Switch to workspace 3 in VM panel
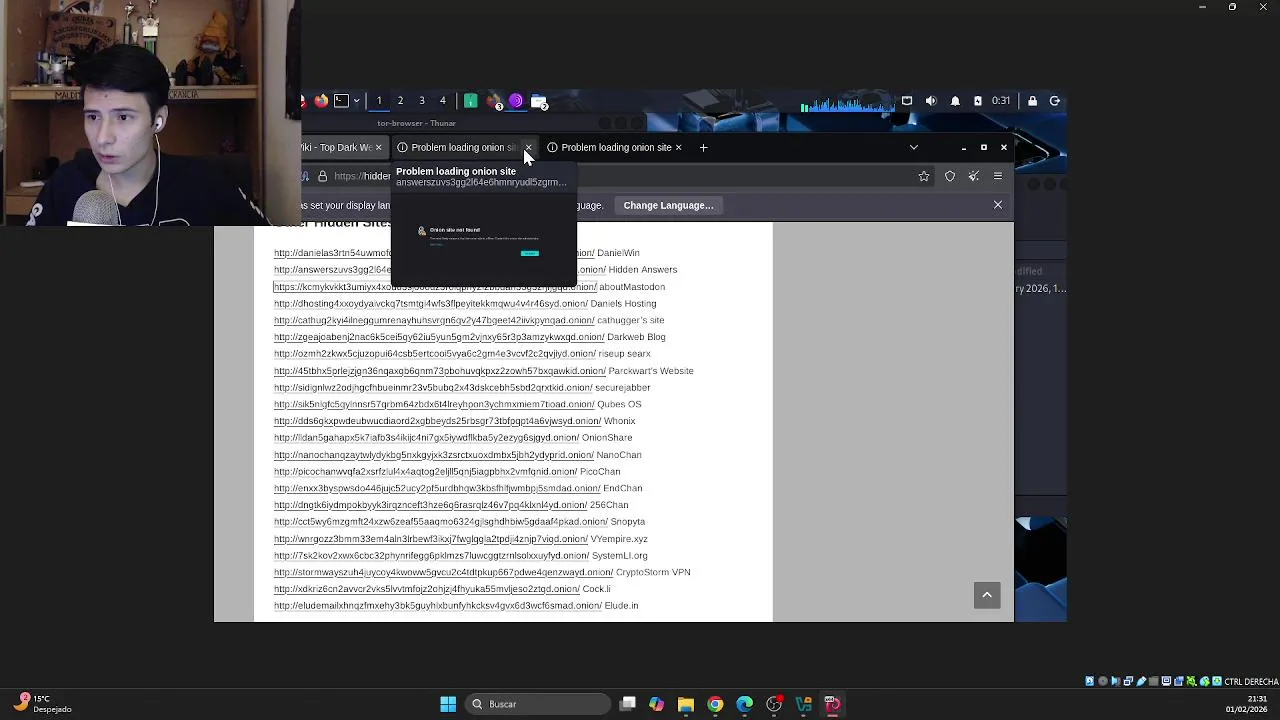 422,101
